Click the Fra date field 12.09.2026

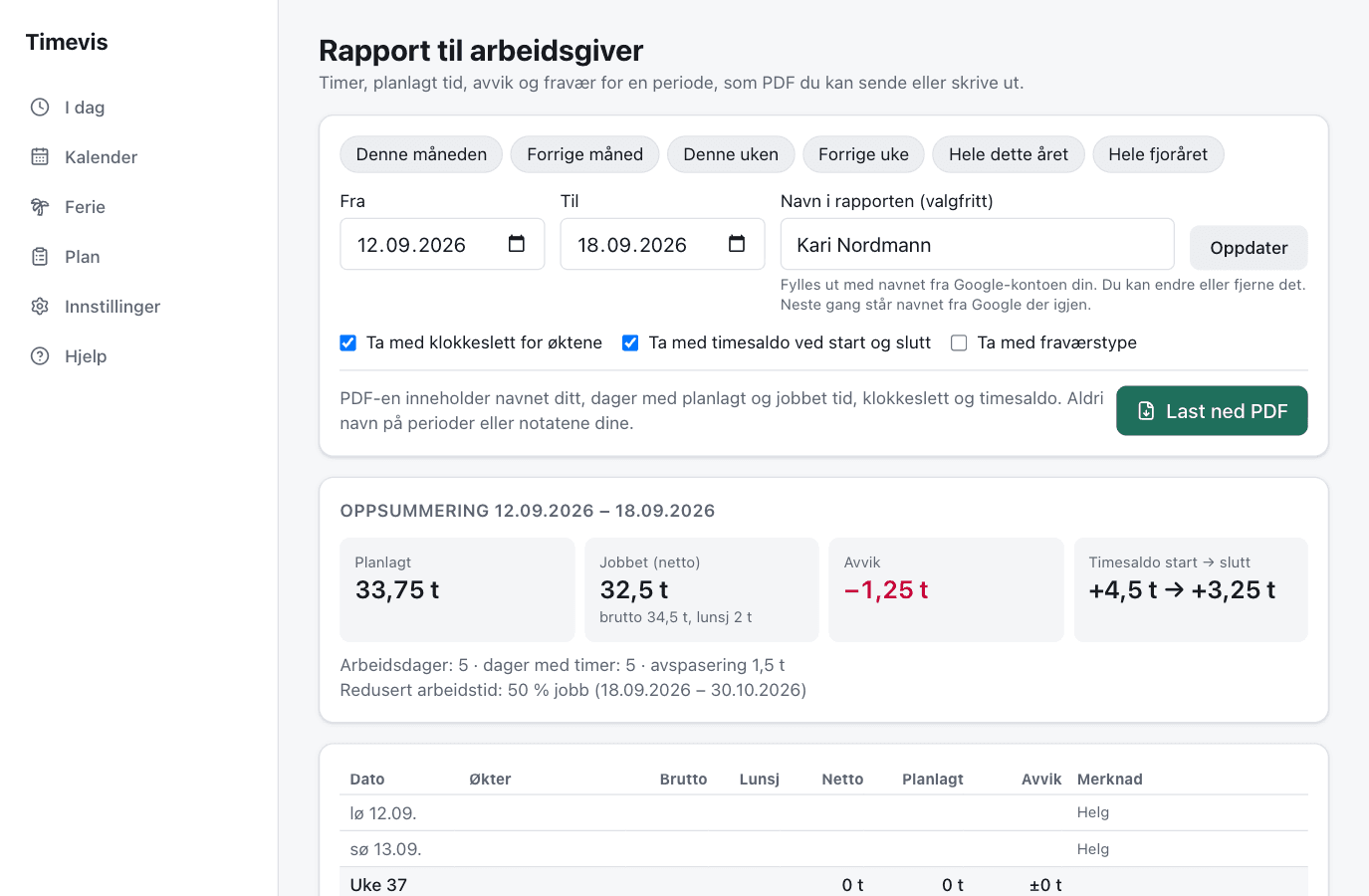pyautogui.click(x=442, y=244)
